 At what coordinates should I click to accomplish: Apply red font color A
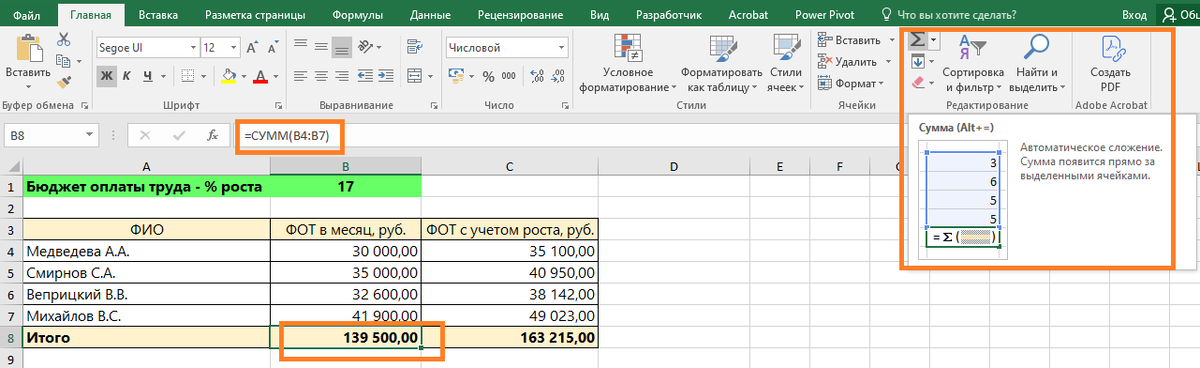click(260, 76)
